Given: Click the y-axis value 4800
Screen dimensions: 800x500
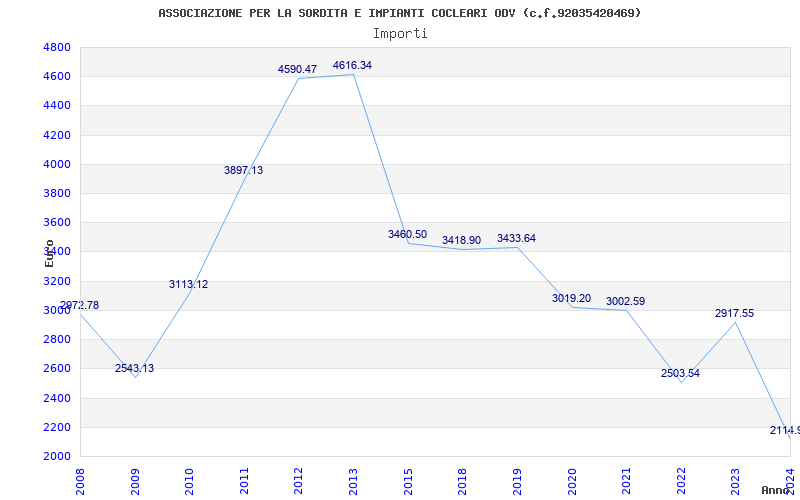Looking at the screenshot, I should [x=57, y=47].
